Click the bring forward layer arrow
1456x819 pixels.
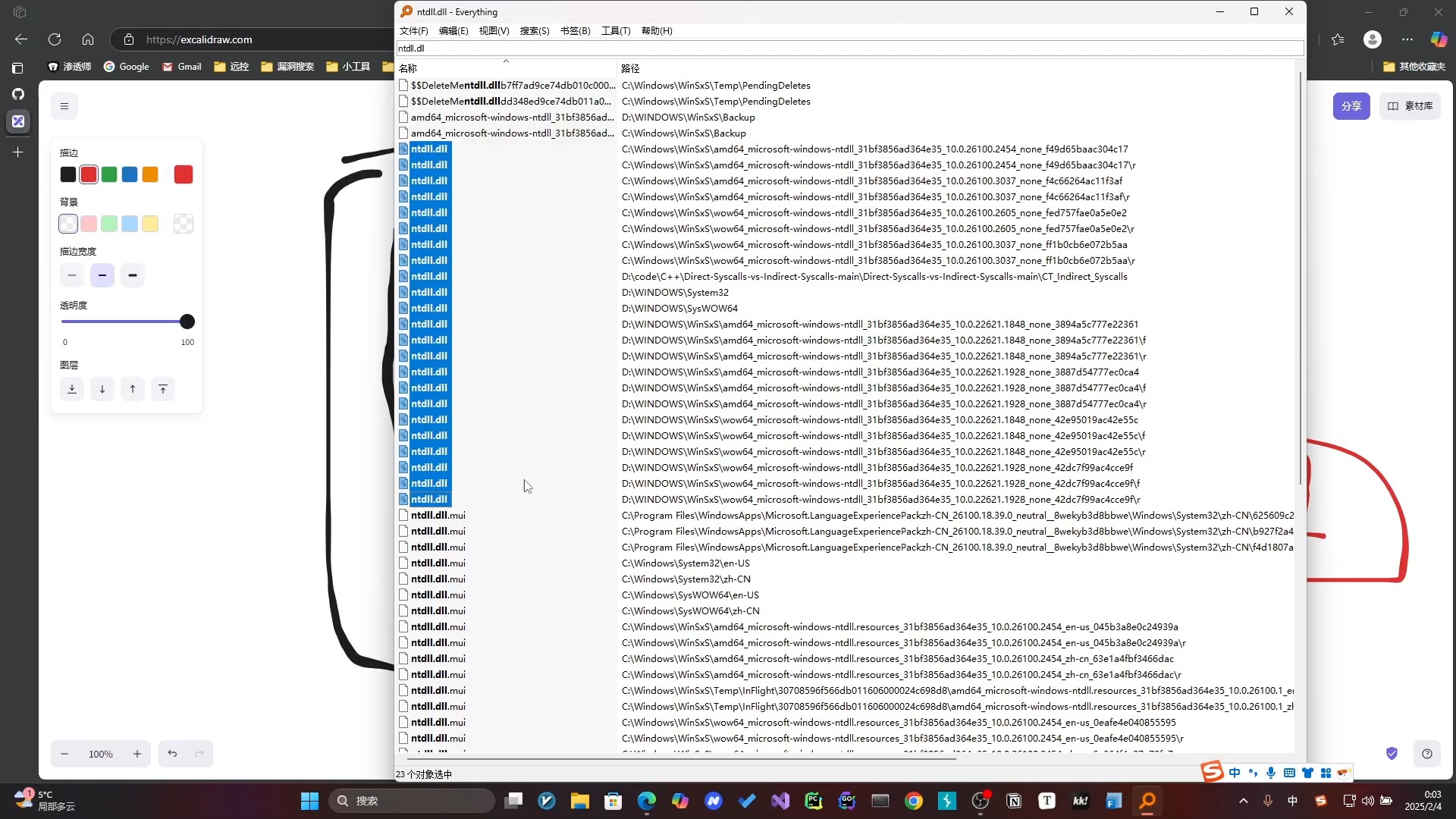coord(133,389)
